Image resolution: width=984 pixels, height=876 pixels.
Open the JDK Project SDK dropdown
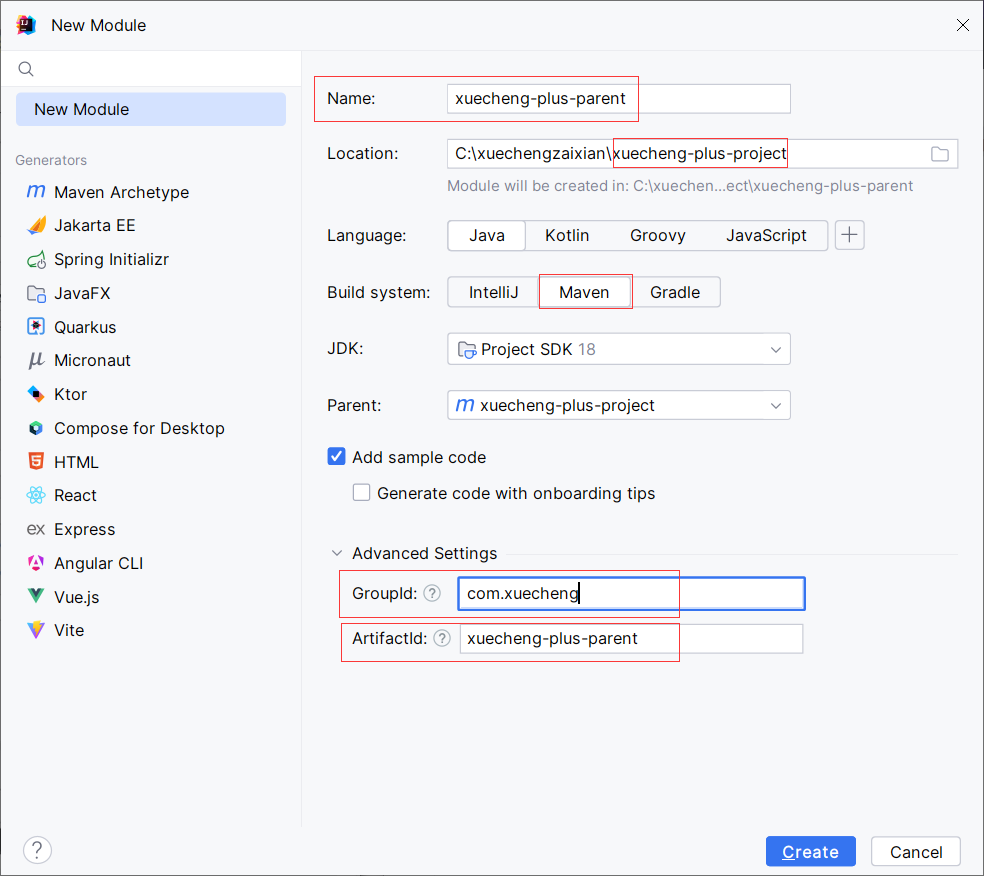pyautogui.click(x=619, y=349)
